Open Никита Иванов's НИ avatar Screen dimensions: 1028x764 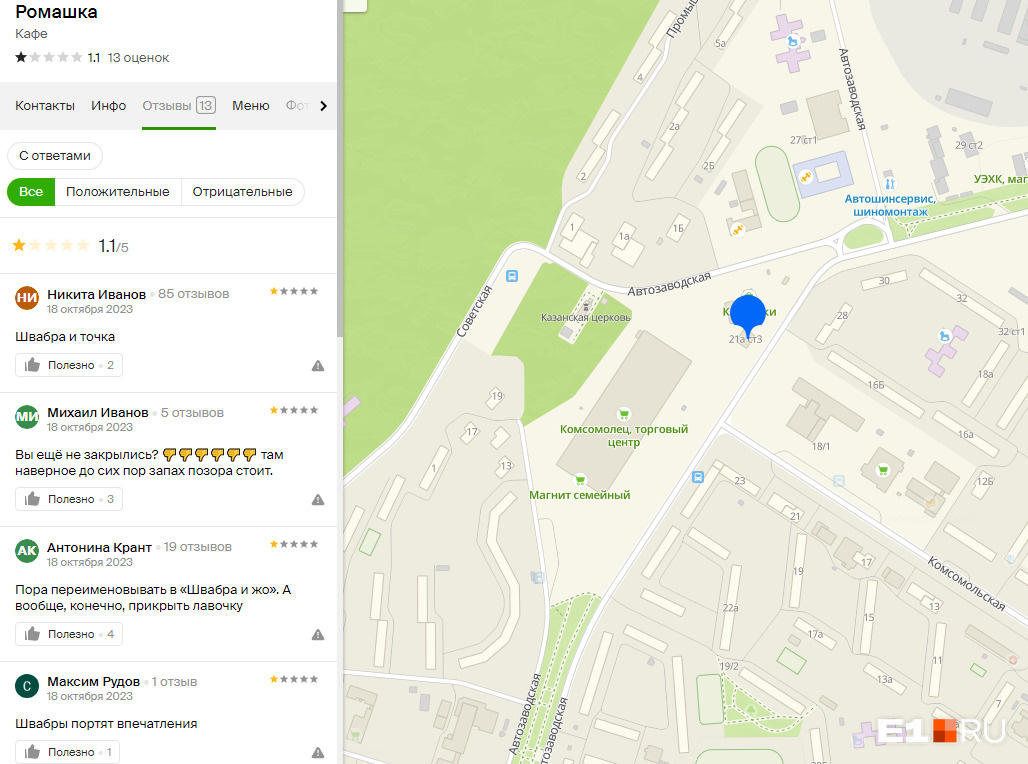(27, 298)
